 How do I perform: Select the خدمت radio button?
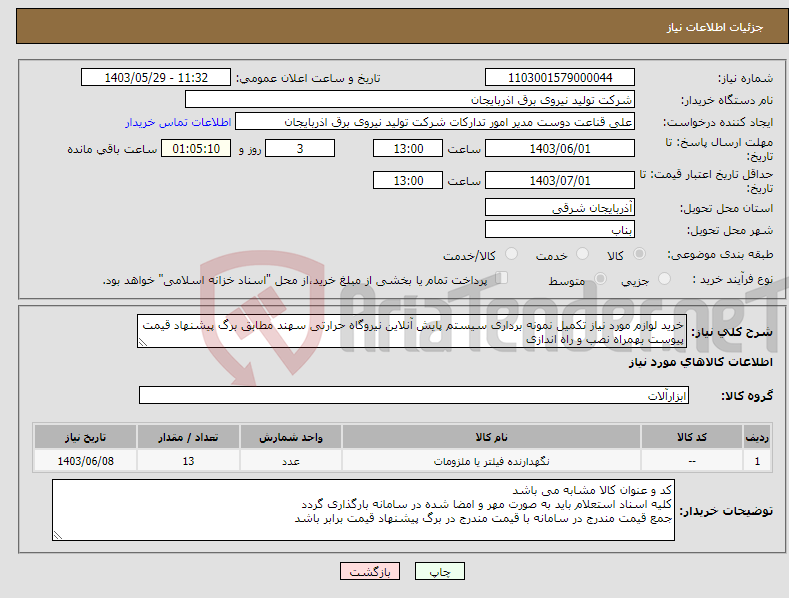[582, 254]
